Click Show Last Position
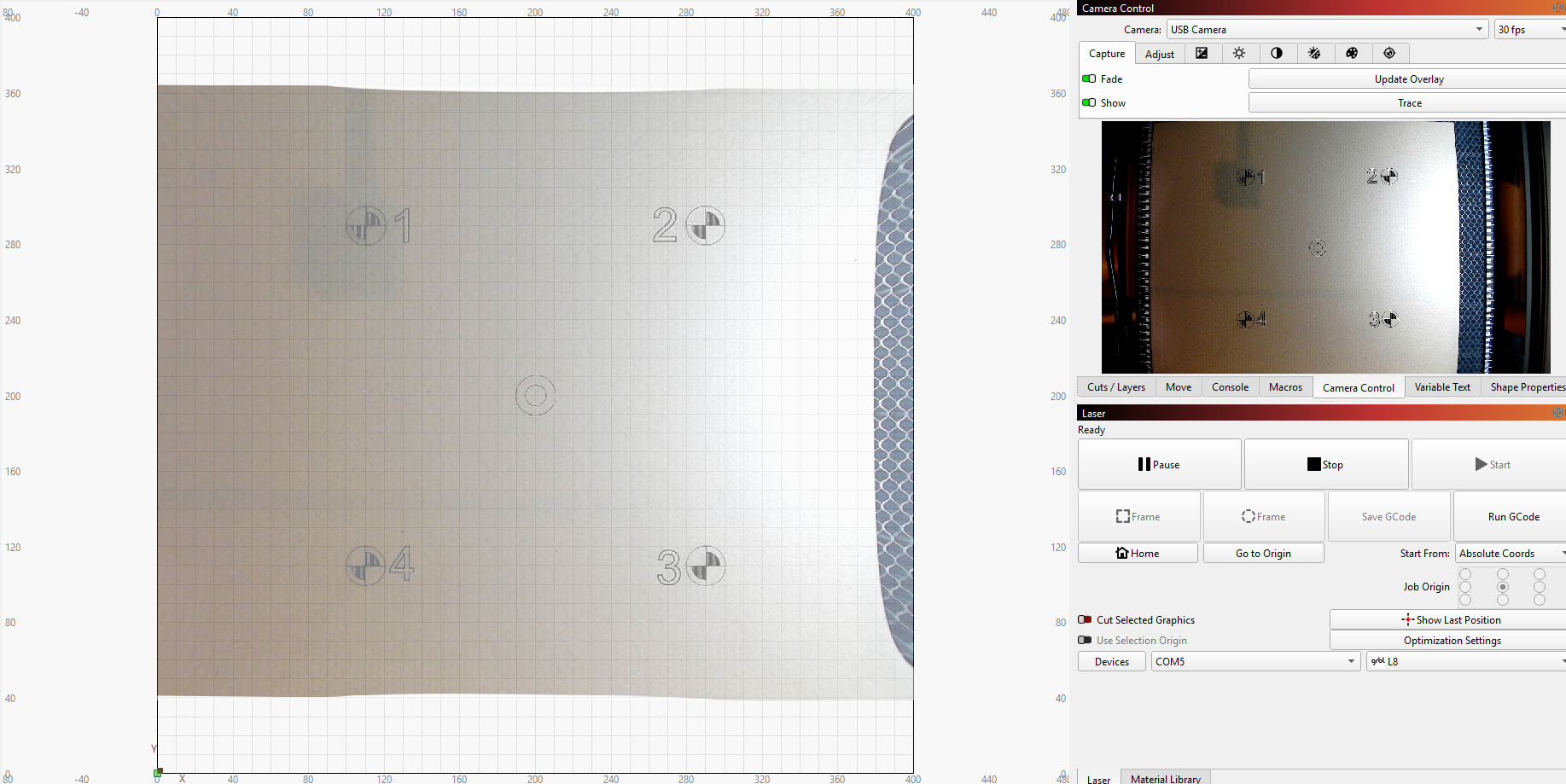 [x=1451, y=620]
